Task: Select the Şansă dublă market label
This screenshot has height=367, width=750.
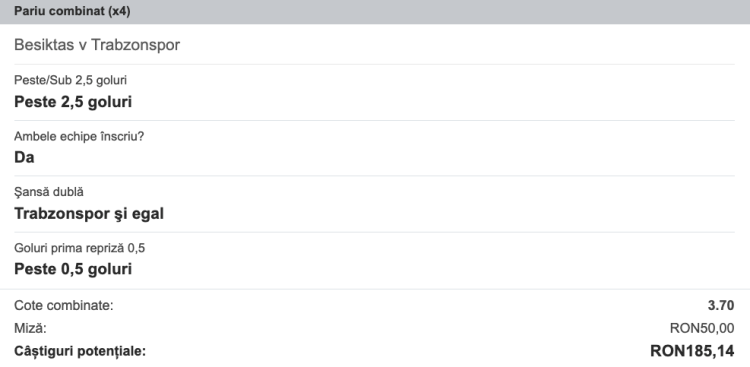Action: [49, 192]
